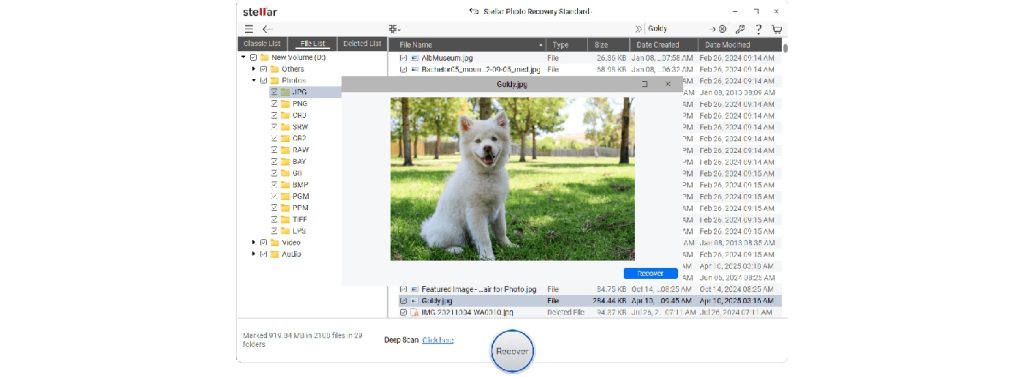Click the File Name column sort arrow
Image resolution: width=1024 pixels, height=377 pixels.
click(541, 46)
